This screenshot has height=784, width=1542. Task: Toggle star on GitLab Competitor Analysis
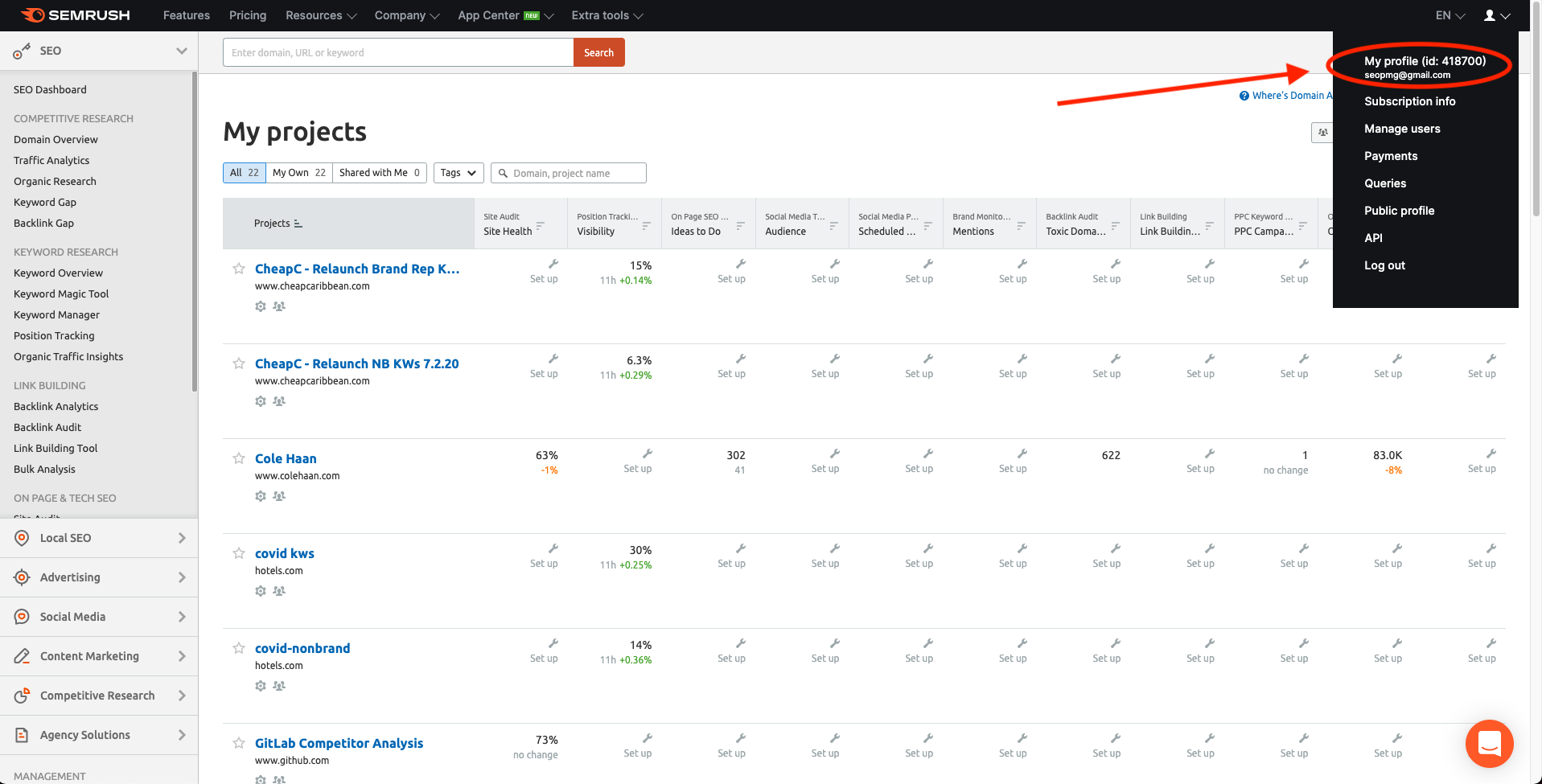[x=239, y=743]
